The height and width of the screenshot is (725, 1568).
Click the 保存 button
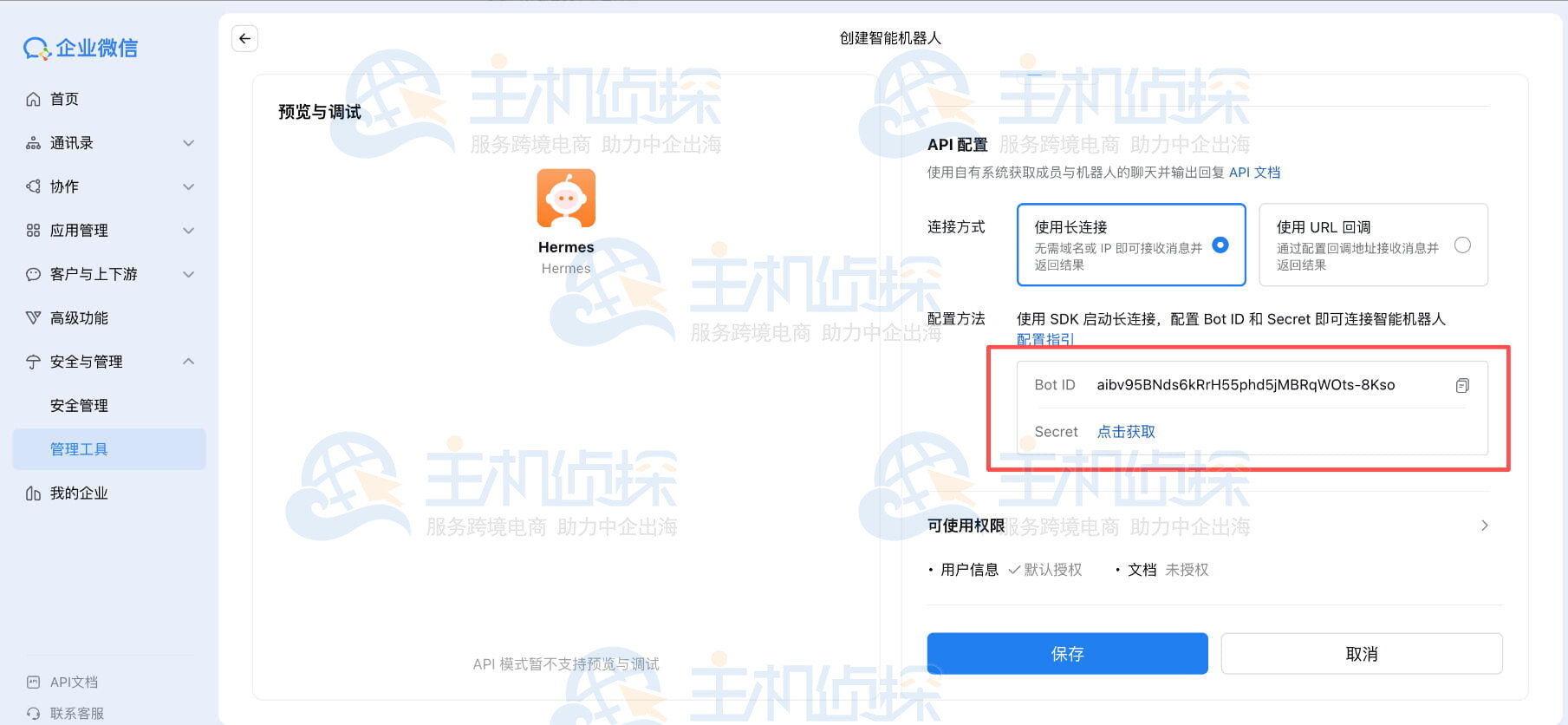pos(1067,654)
